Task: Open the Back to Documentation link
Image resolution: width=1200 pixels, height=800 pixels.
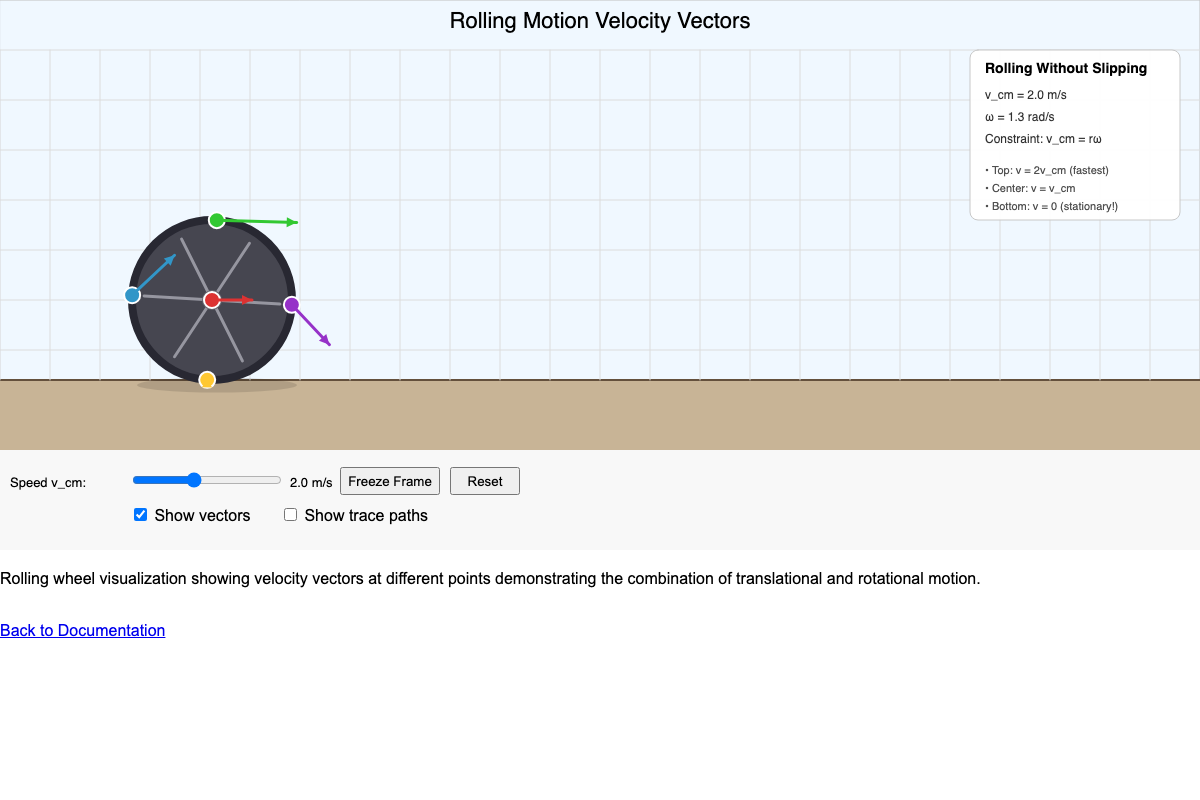Action: (x=83, y=630)
